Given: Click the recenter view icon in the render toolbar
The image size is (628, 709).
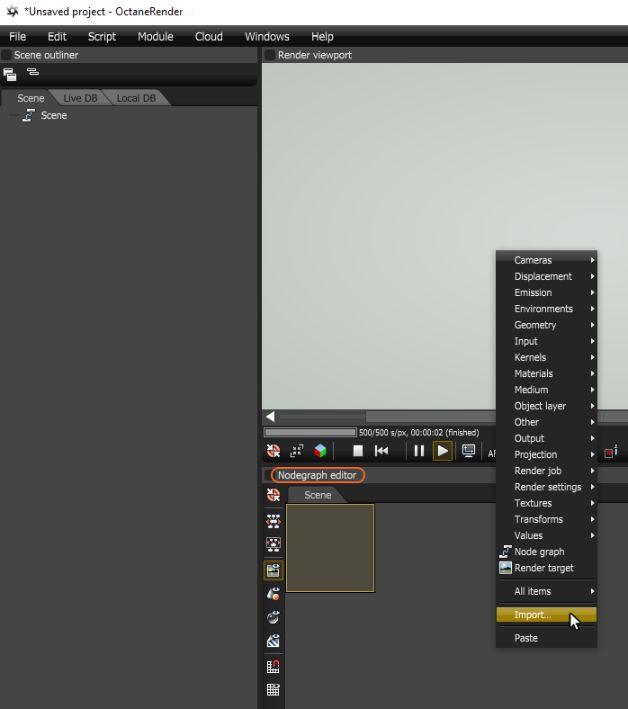Looking at the screenshot, I should 297,451.
